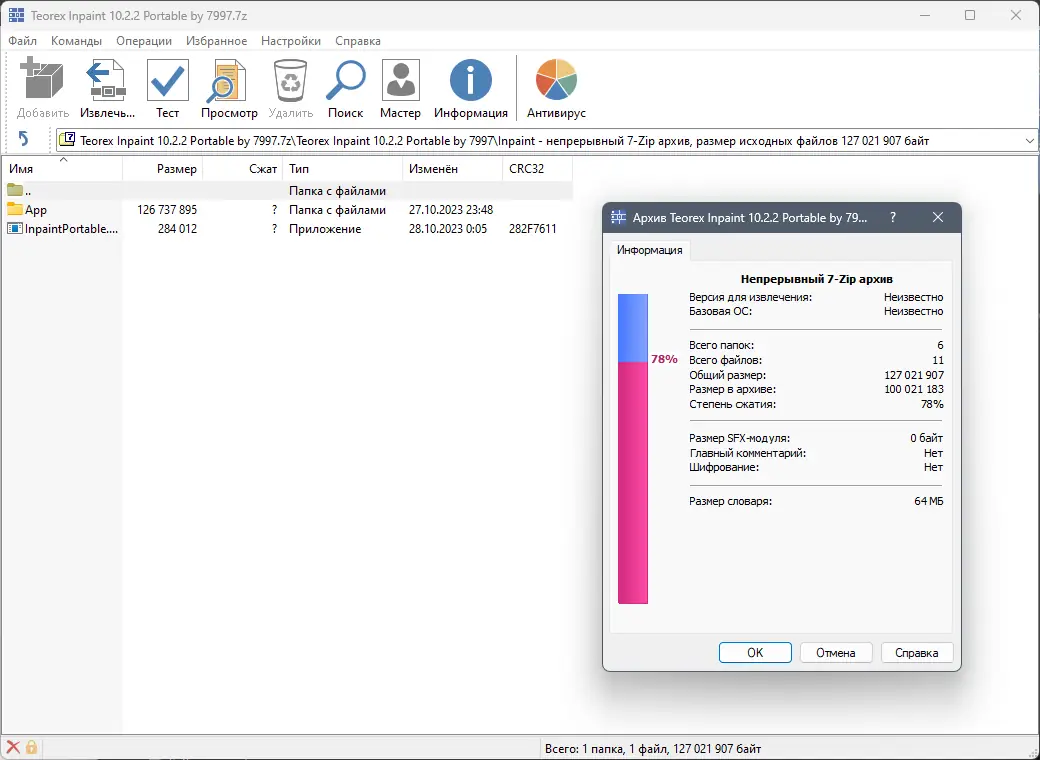The height and width of the screenshot is (760, 1040).
Task: Switch to the Информация tab in the dialog
Action: (649, 250)
